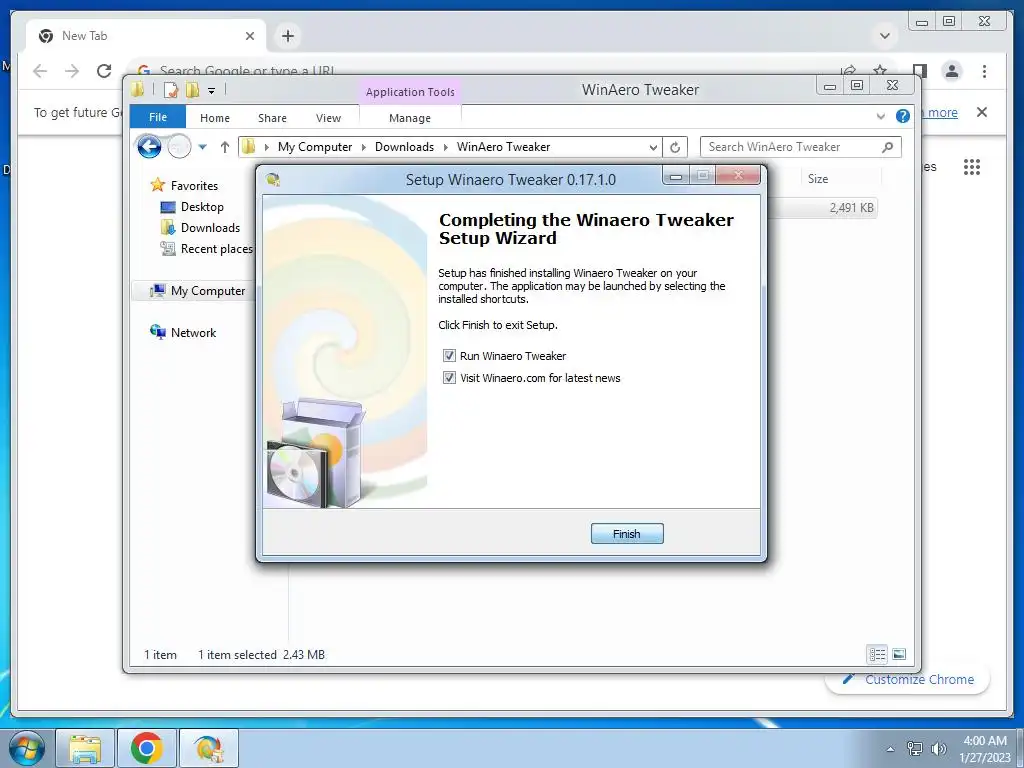Open the network tray icon
The image size is (1024, 768).
click(x=915, y=749)
